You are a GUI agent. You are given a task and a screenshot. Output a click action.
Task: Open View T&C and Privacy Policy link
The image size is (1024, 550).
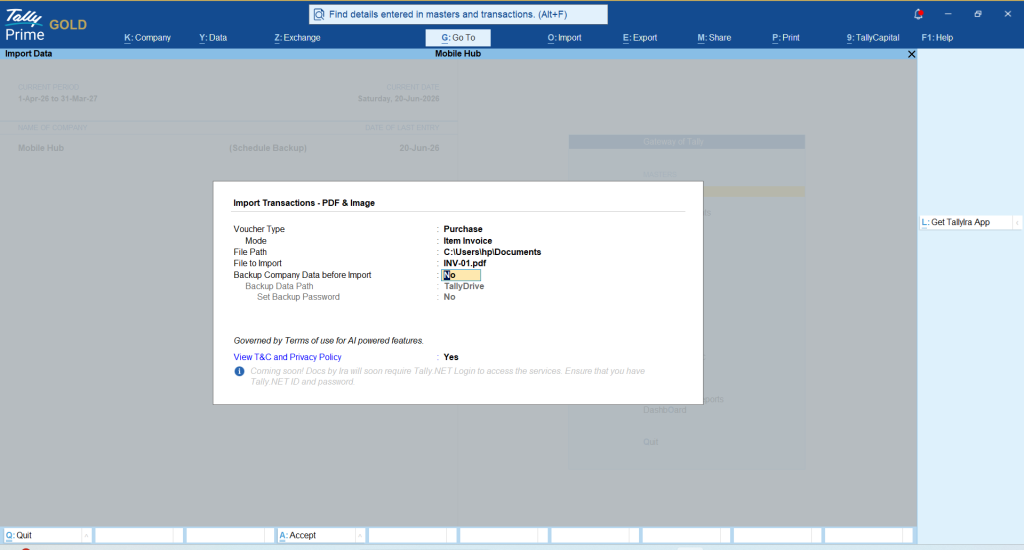click(x=287, y=357)
